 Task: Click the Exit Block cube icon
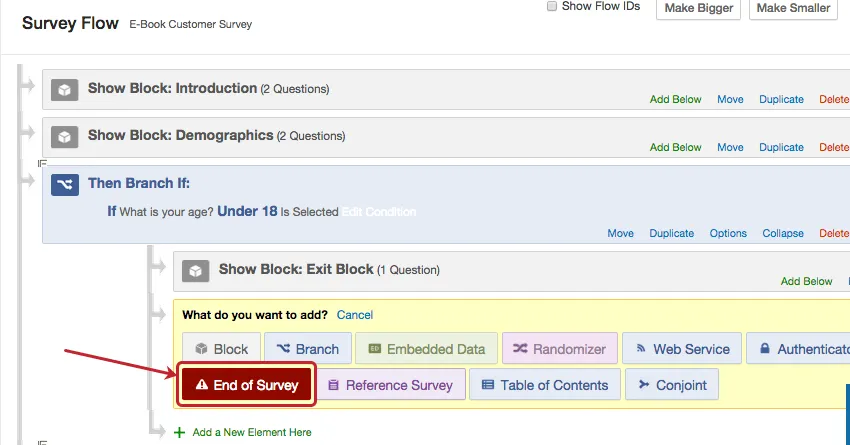click(x=196, y=270)
